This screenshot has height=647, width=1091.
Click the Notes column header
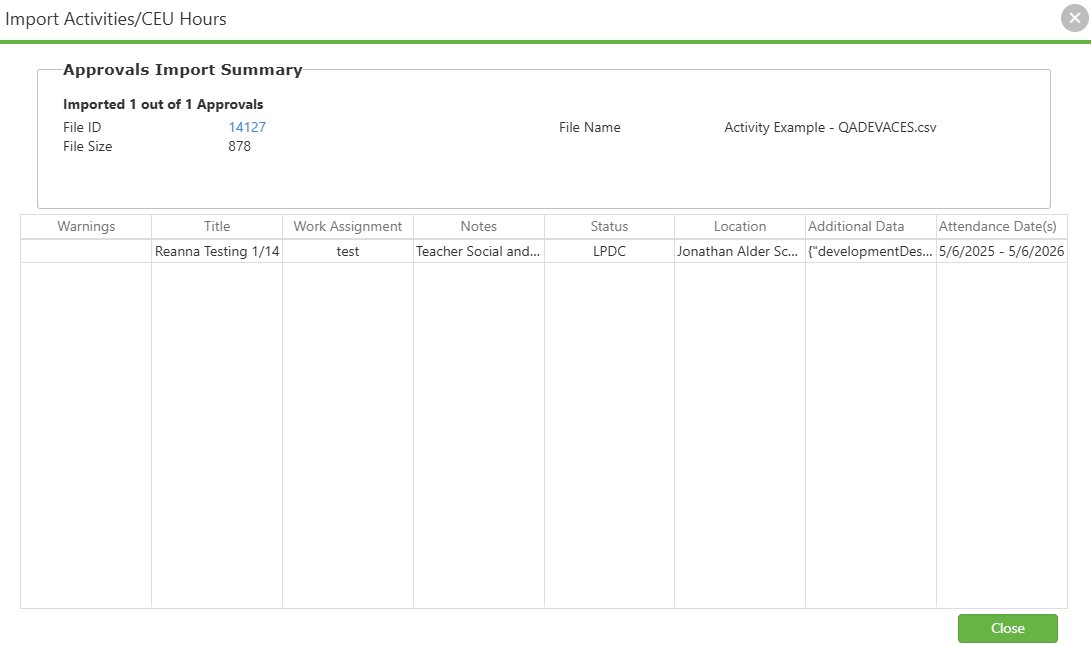479,226
